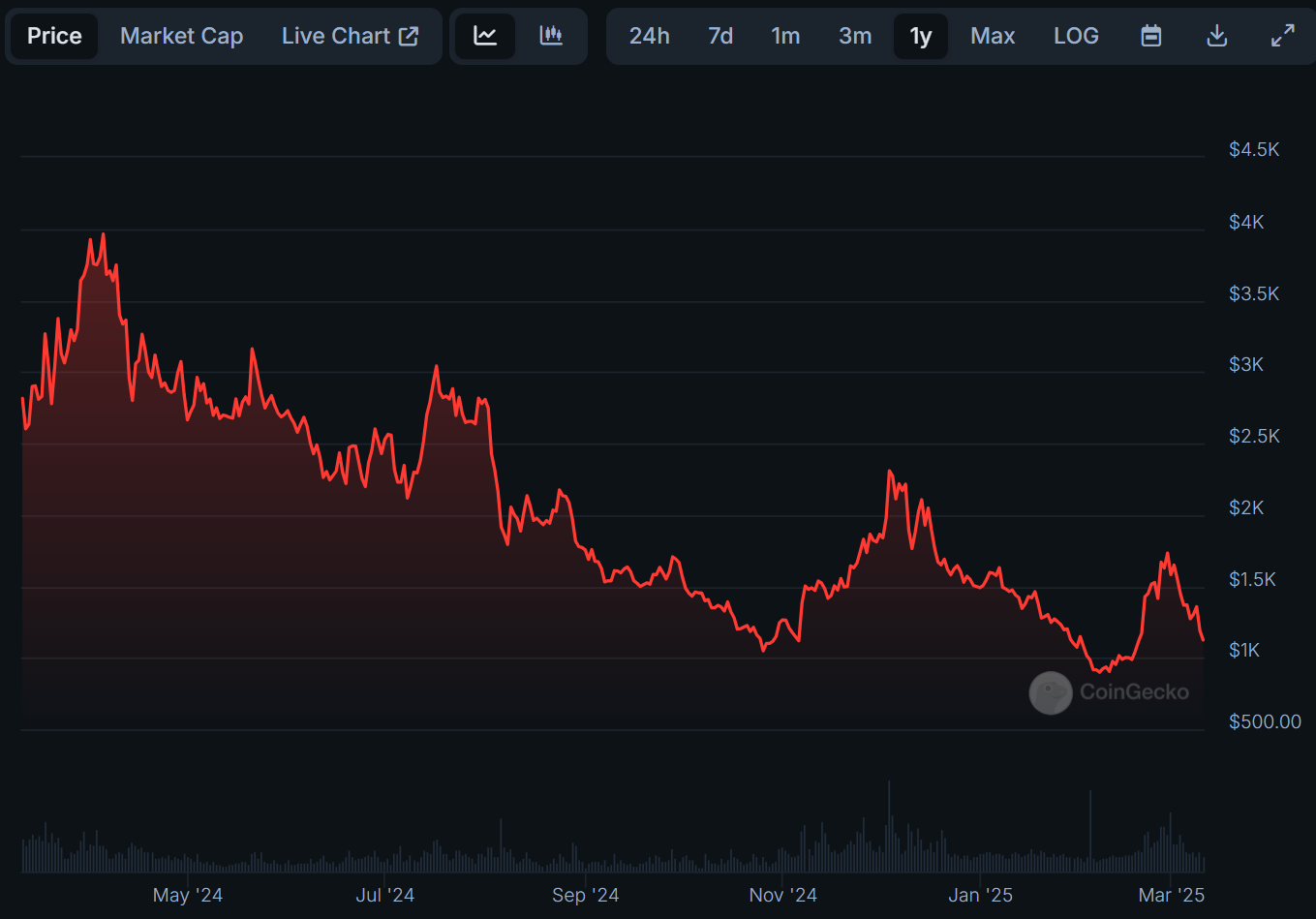Viewport: 1316px width, 919px height.
Task: Click the $4K axis label
Action: [x=1246, y=222]
